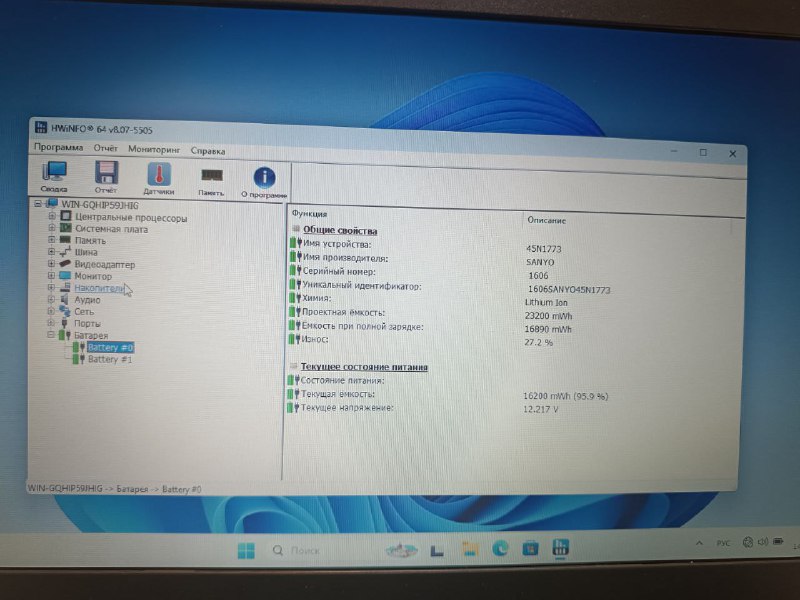Click the 16200 mWh current capacity value

[566, 396]
